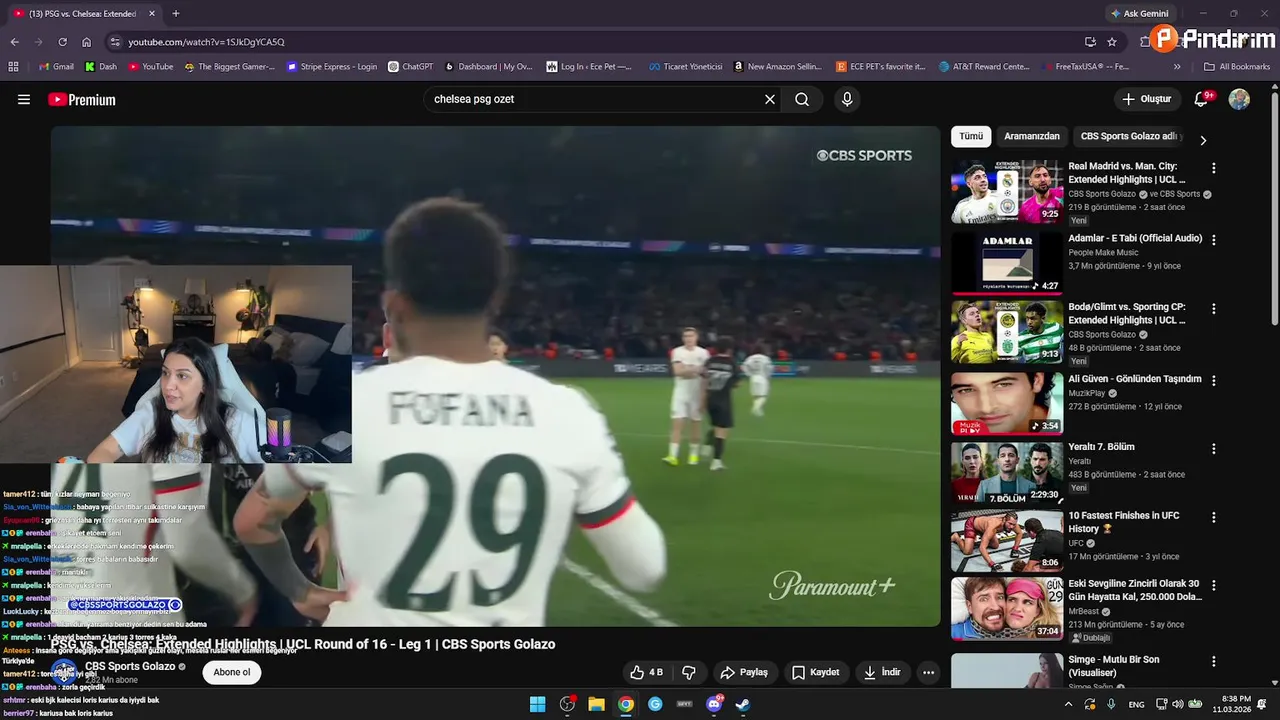Screen dimensions: 1280x720
Task: Open Steam from the taskbar
Action: (x=743, y=704)
